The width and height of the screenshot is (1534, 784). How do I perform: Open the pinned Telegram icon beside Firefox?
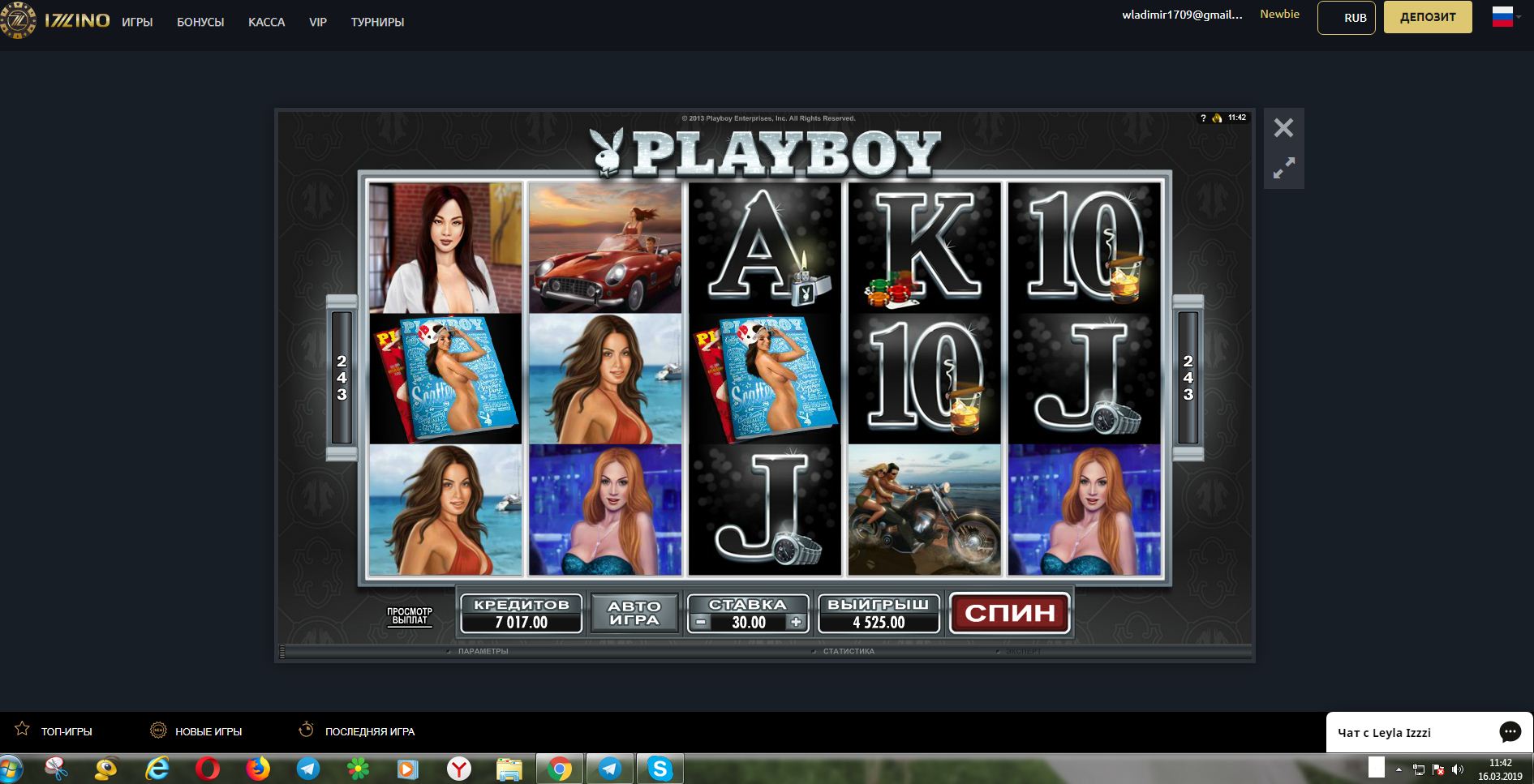pyautogui.click(x=307, y=768)
